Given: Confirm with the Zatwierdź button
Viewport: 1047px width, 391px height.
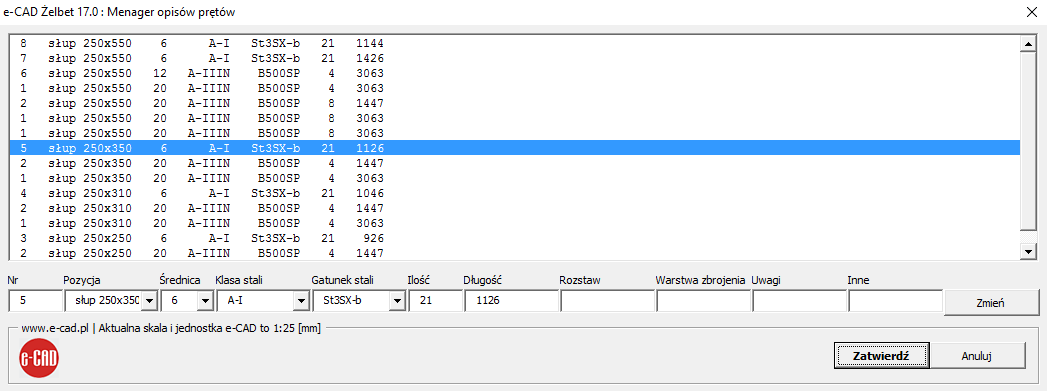Looking at the screenshot, I should point(881,356).
